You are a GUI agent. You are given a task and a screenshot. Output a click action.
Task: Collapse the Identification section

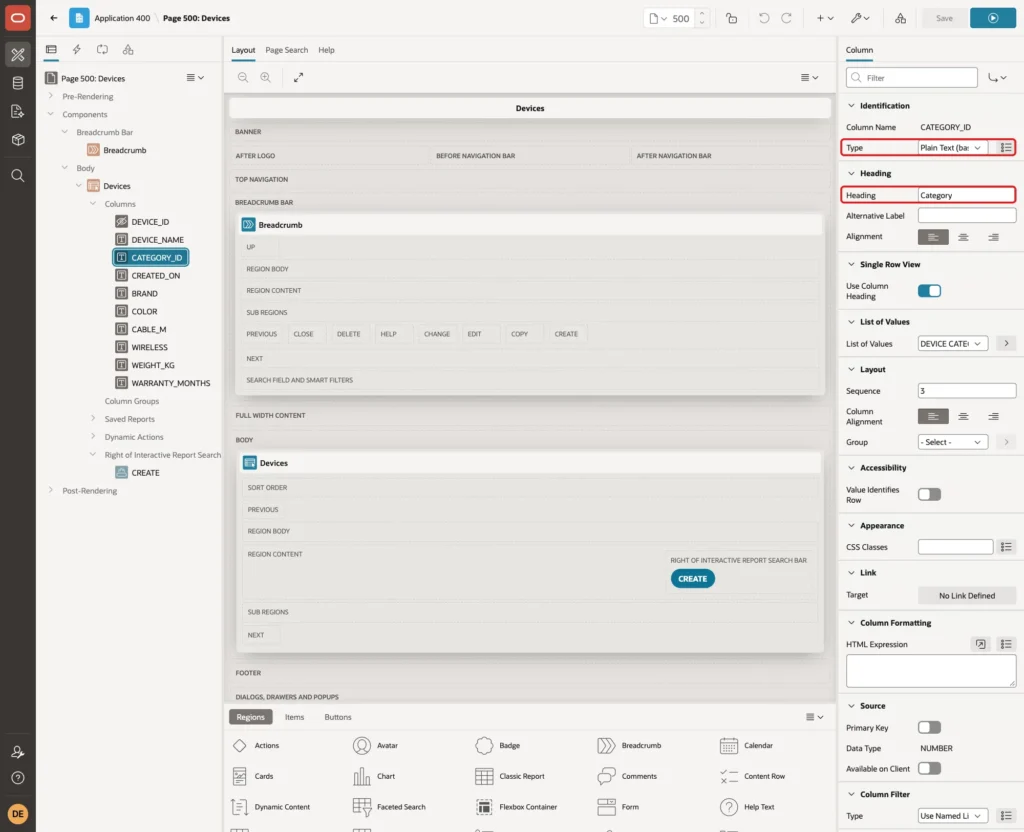click(x=851, y=106)
